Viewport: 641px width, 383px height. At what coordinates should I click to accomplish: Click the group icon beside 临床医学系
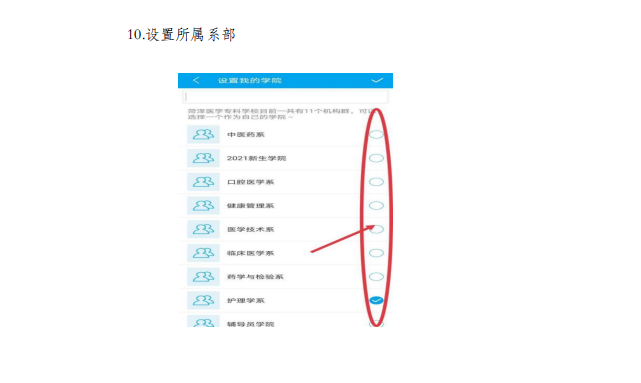point(203,253)
